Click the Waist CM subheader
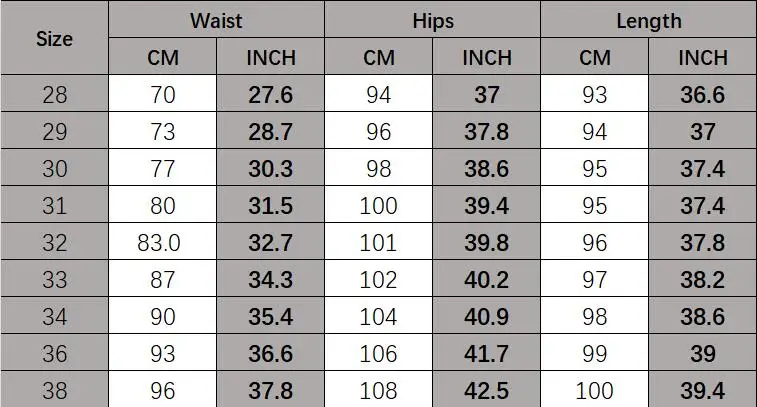Screen dimensions: 757x407 (x=163, y=56)
